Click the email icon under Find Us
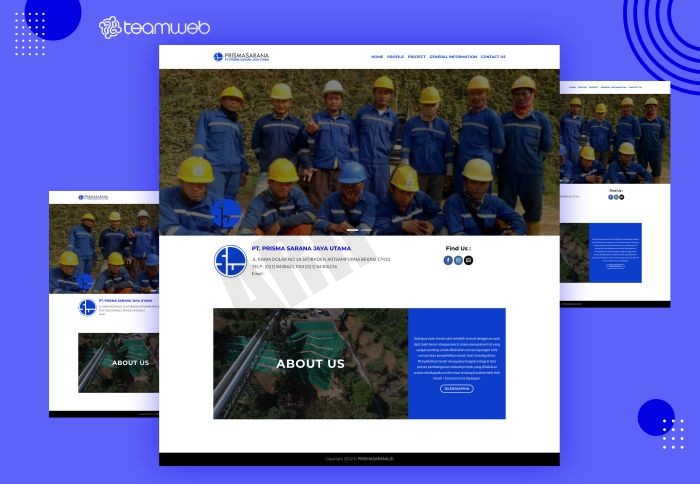Image resolution: width=700 pixels, height=484 pixels. (x=468, y=260)
